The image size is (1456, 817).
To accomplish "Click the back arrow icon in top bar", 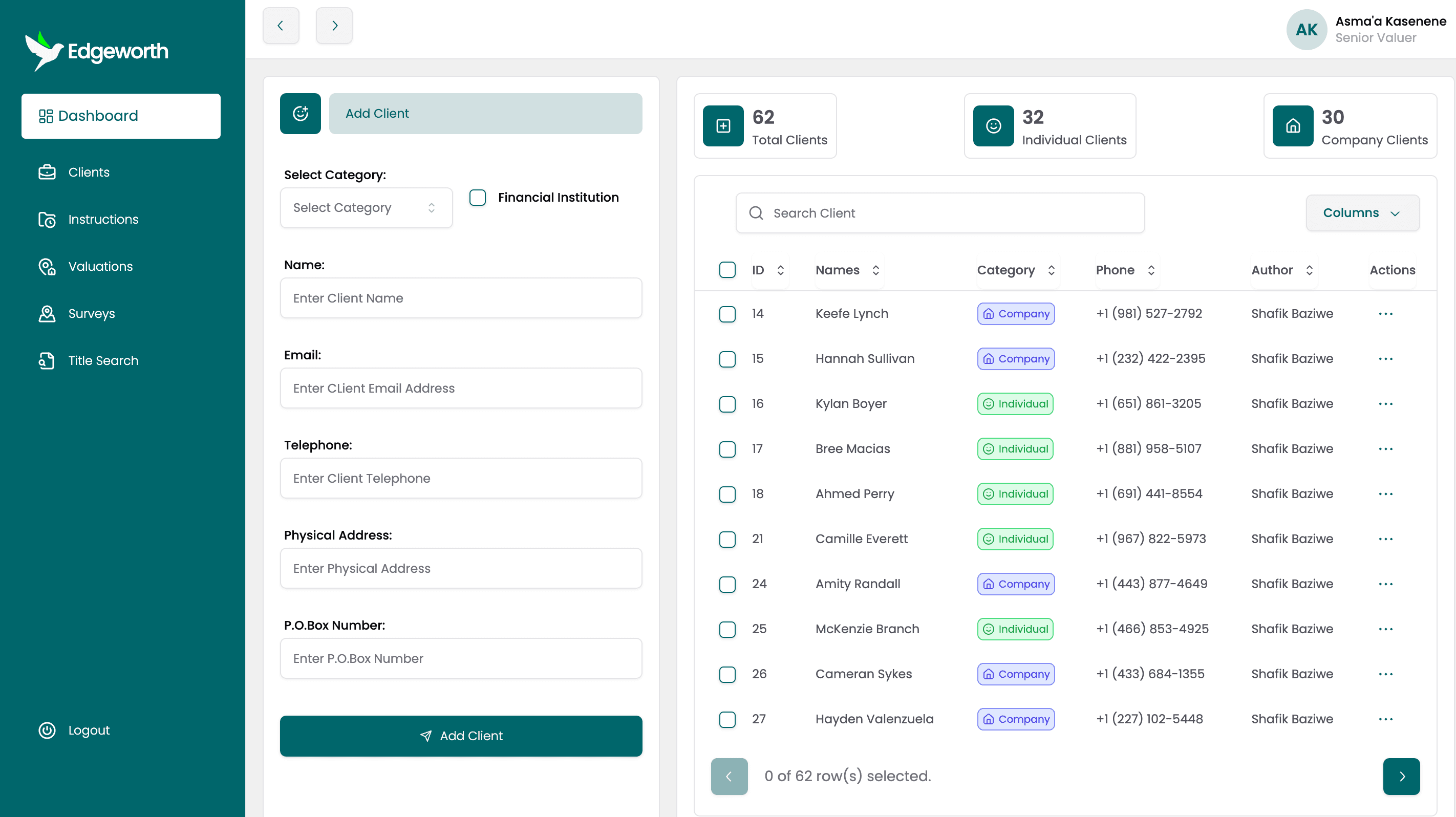I will point(281,26).
